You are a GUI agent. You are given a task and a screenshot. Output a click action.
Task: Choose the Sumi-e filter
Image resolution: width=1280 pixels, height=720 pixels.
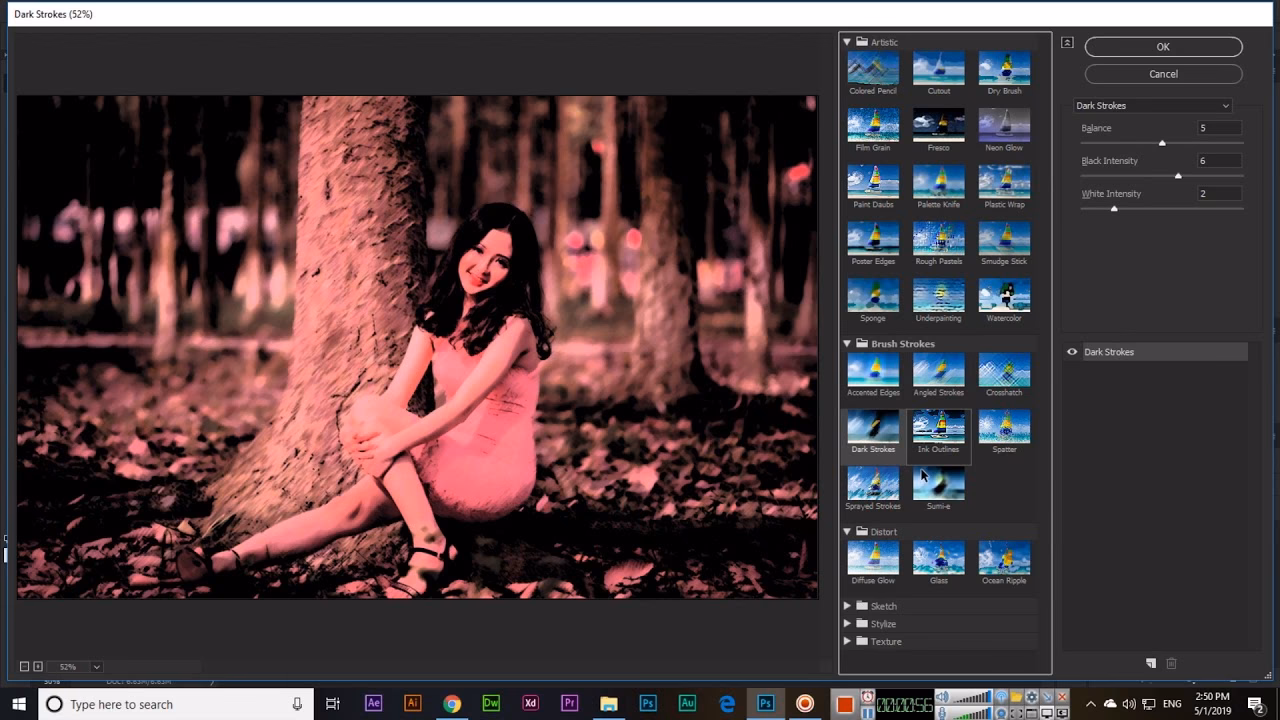point(938,485)
